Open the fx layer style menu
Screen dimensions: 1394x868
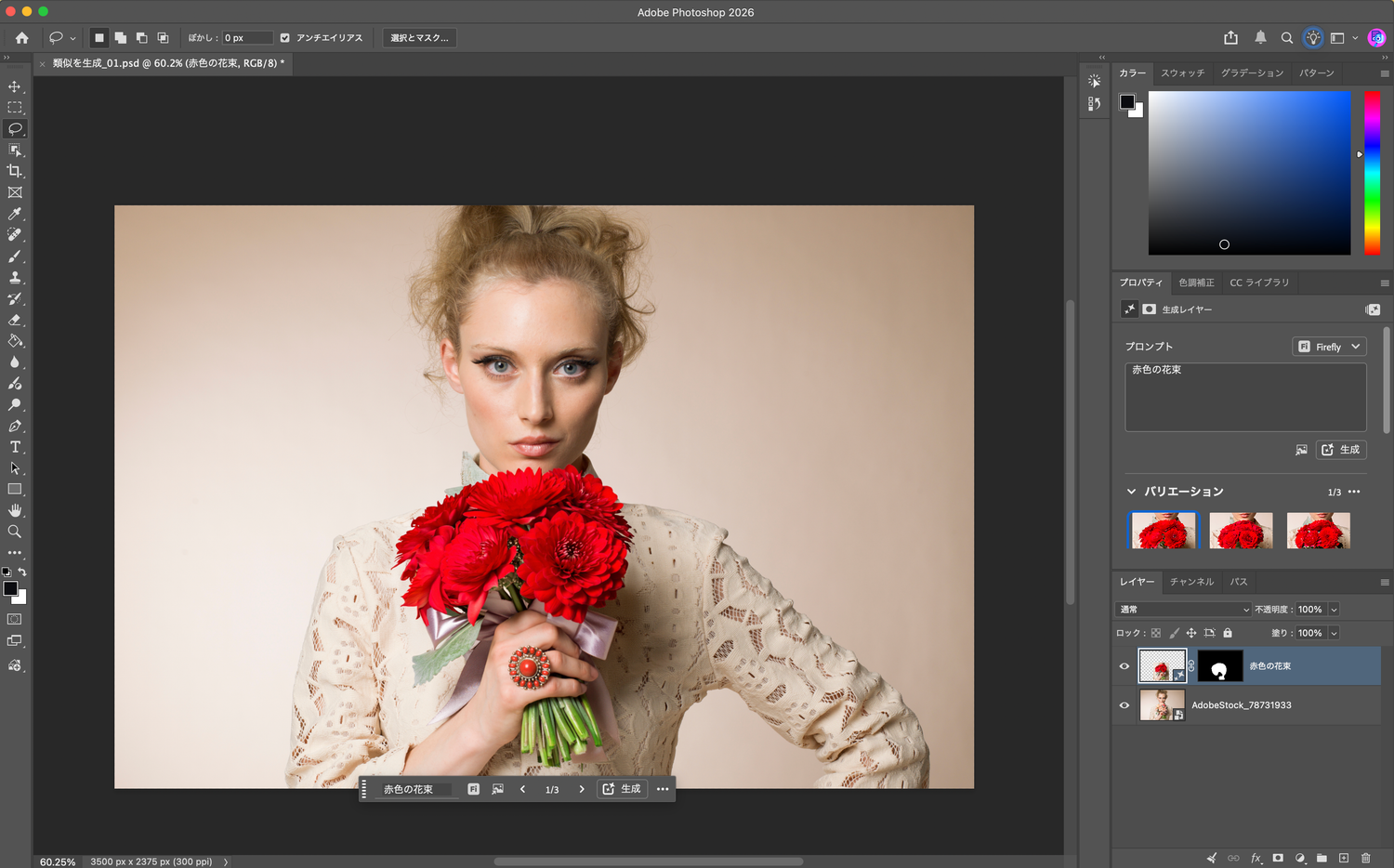coord(1256,858)
